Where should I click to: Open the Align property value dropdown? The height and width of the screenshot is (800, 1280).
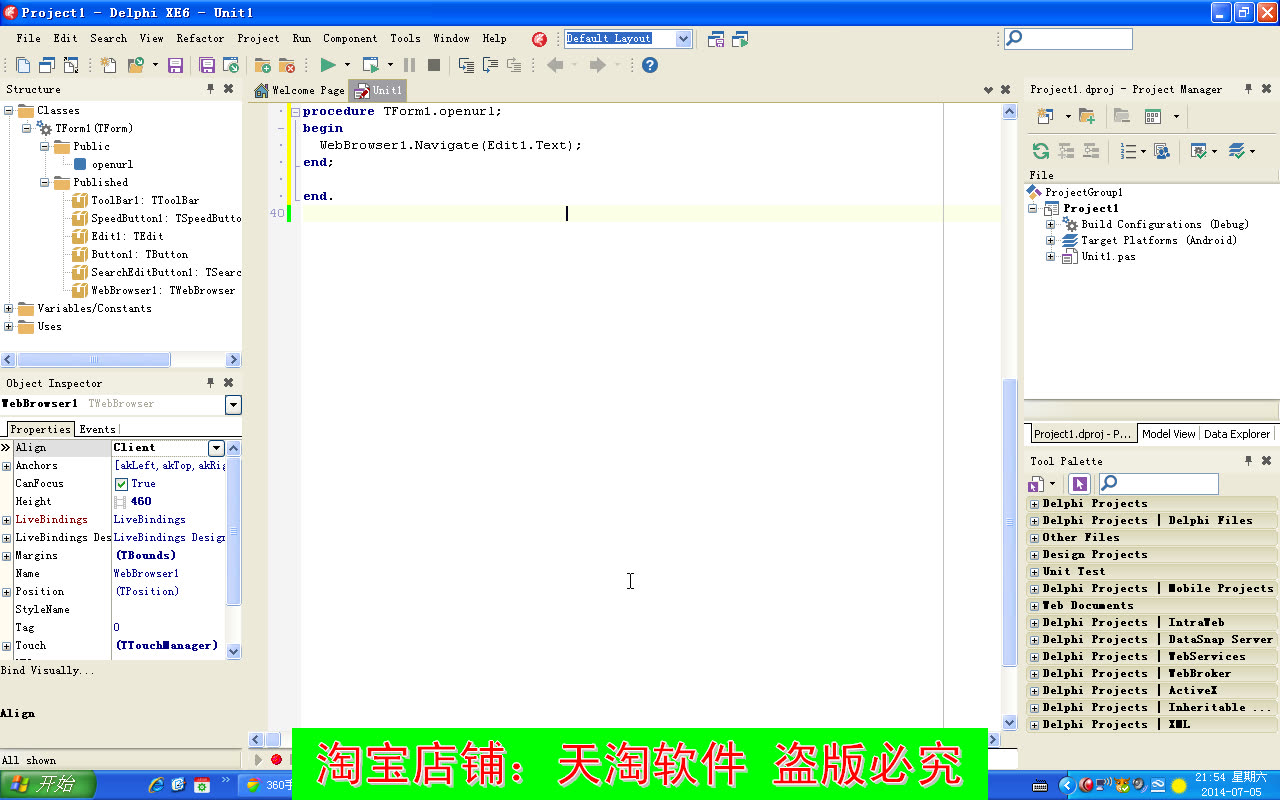pos(216,448)
